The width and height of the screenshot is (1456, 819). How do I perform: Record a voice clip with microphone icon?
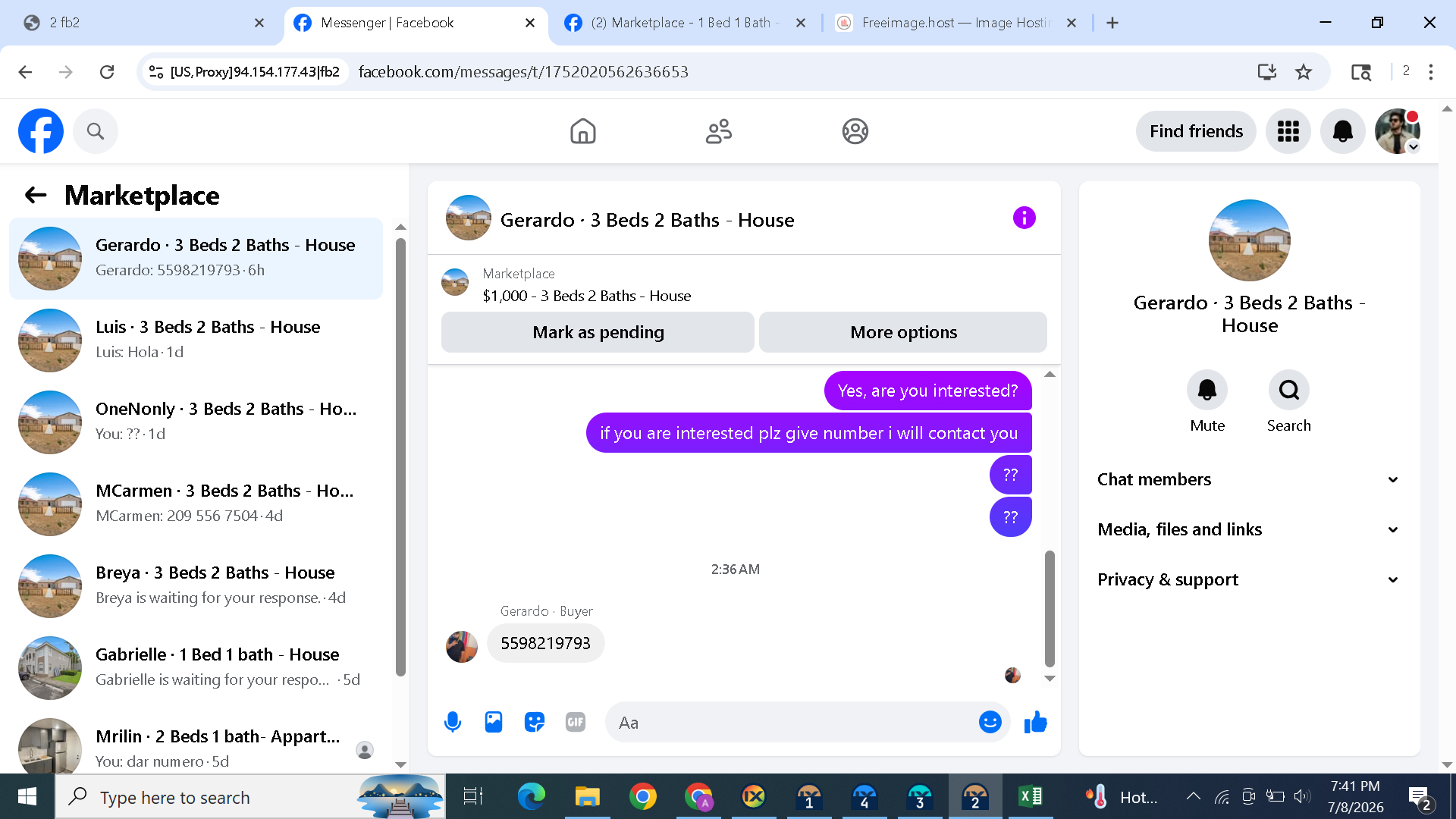(x=453, y=722)
